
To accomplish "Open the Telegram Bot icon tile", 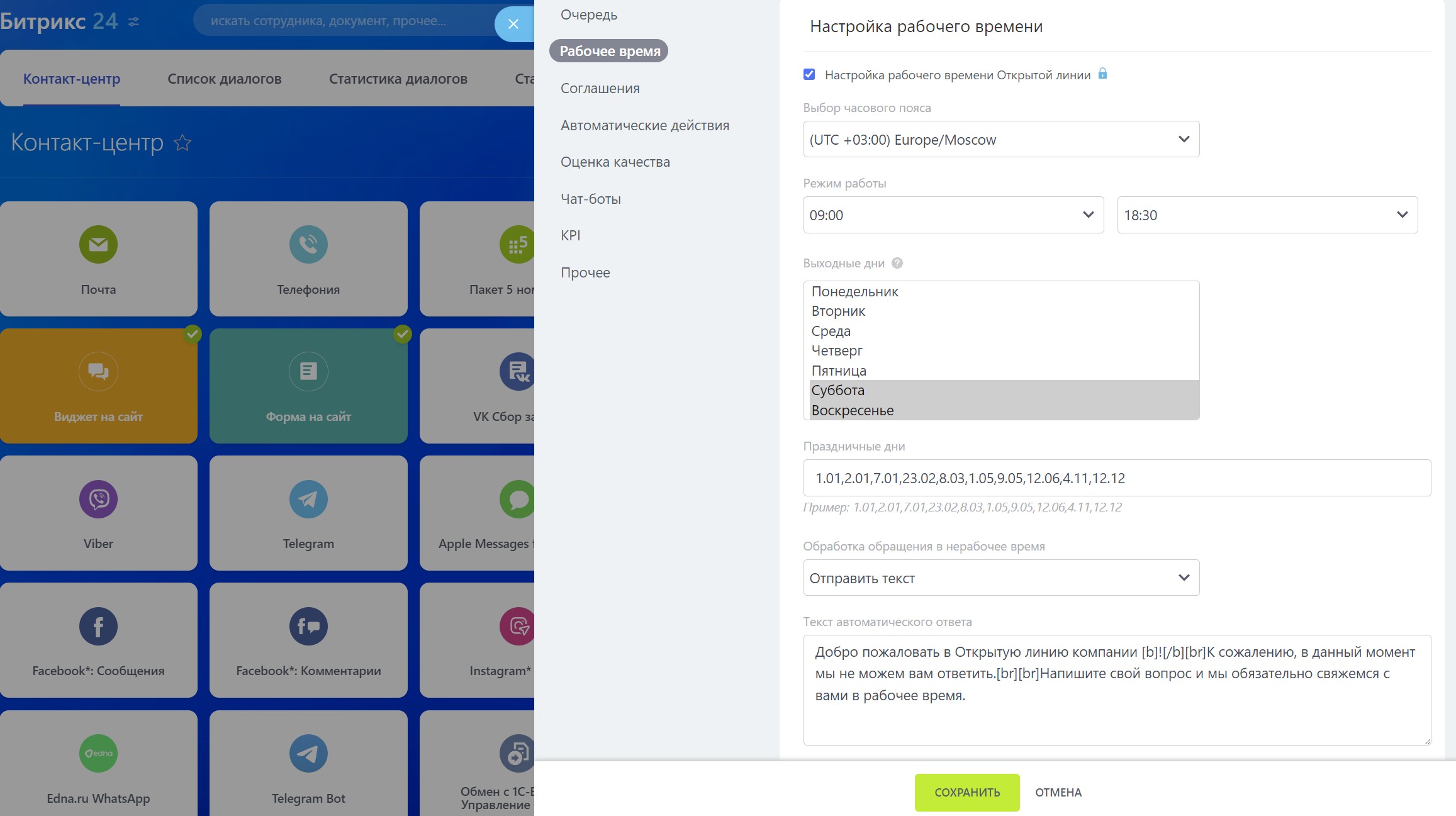I will click(308, 753).
